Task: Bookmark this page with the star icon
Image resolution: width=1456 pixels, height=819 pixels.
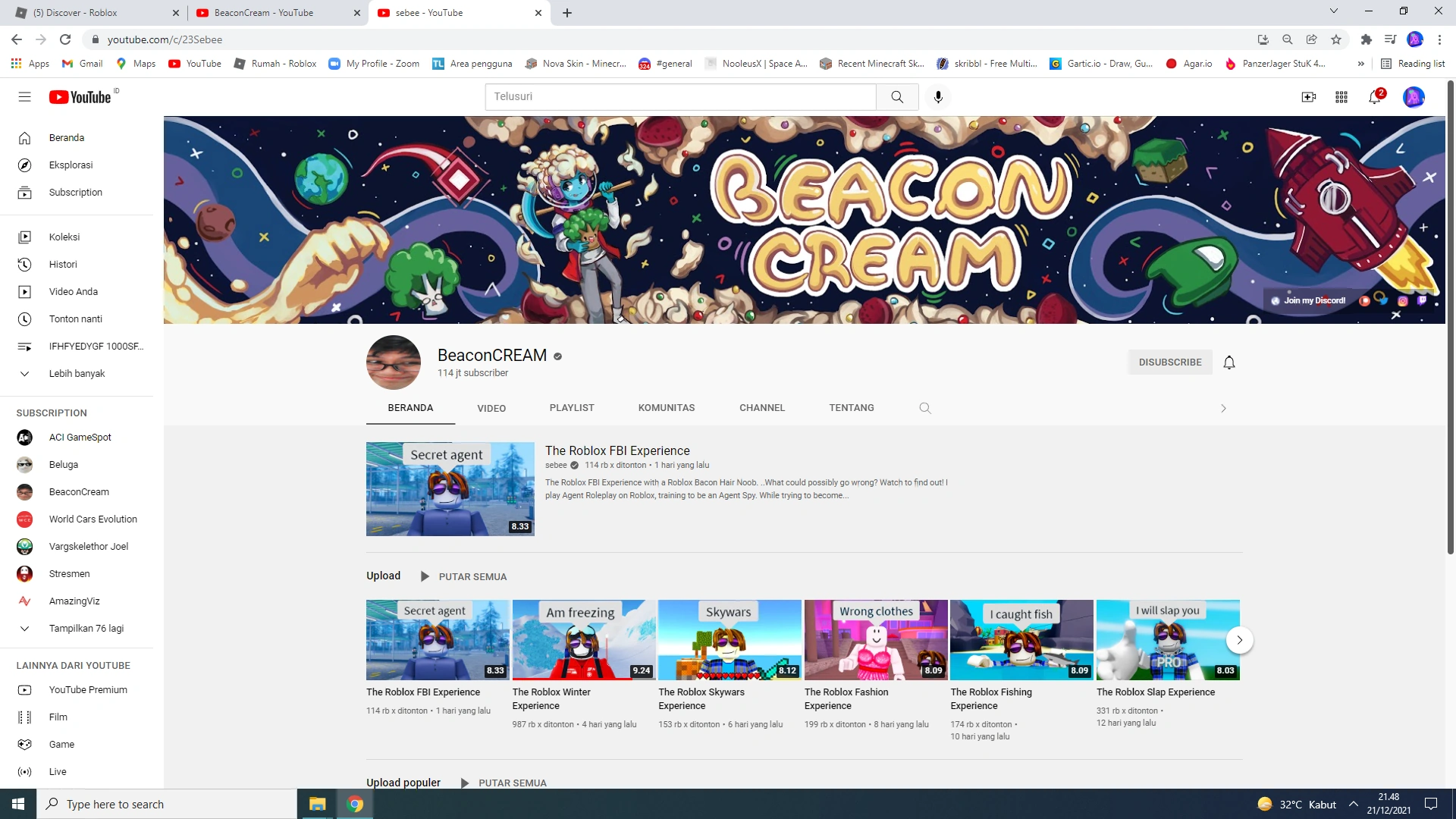Action: coord(1336,39)
